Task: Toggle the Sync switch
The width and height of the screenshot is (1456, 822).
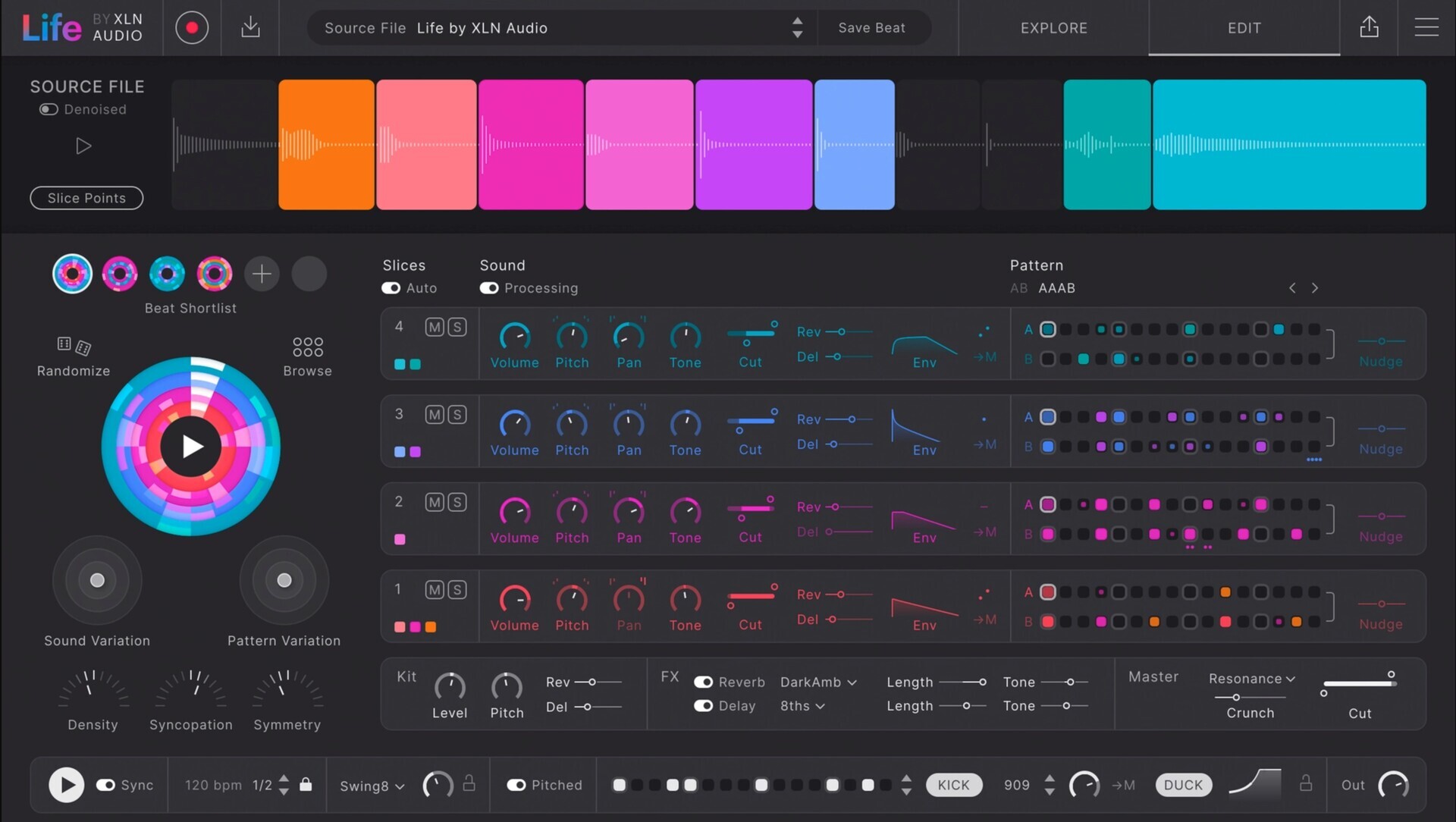Action: [105, 785]
